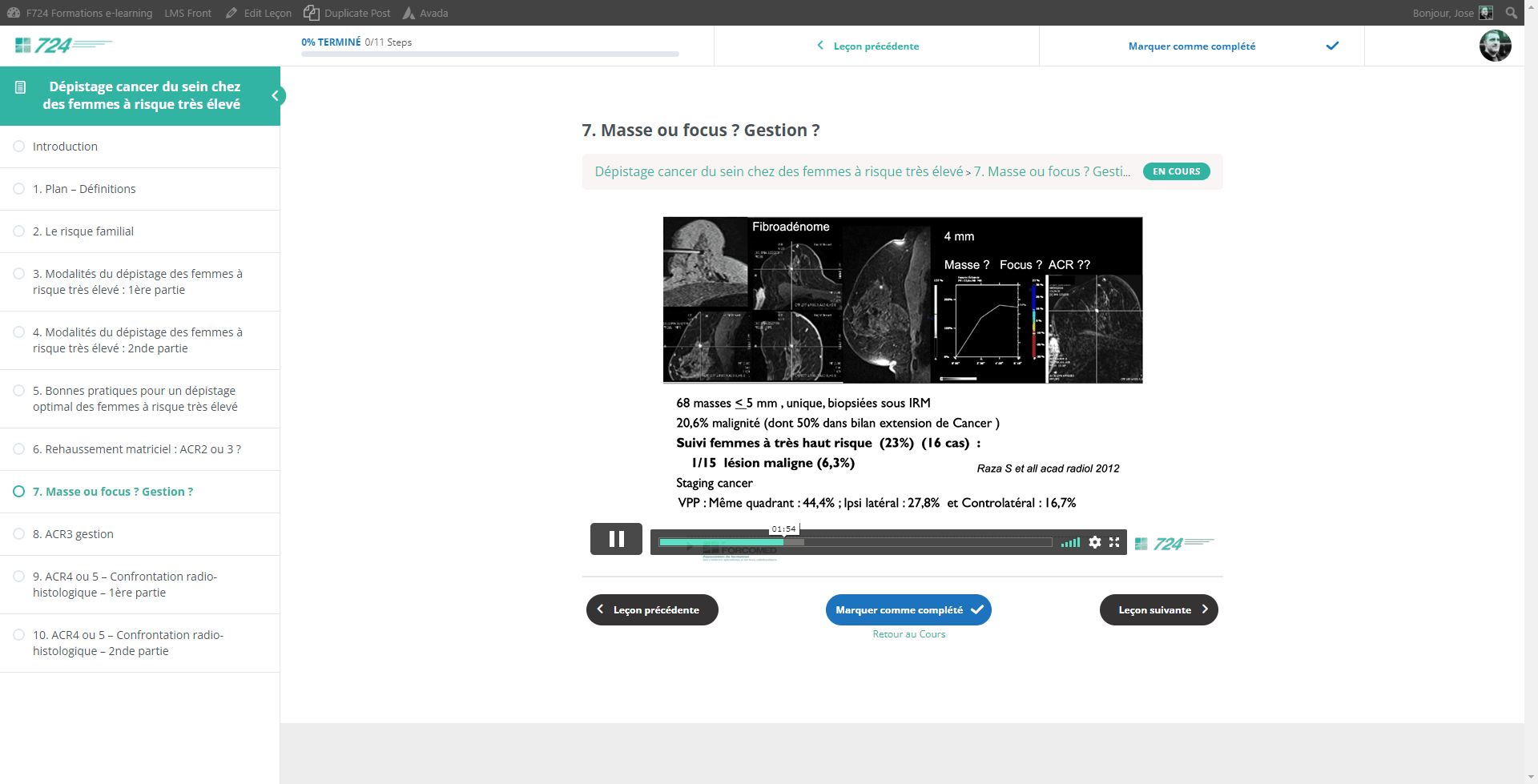Open the admin bar search magnifier
Image resolution: width=1538 pixels, height=784 pixels.
click(x=1511, y=13)
